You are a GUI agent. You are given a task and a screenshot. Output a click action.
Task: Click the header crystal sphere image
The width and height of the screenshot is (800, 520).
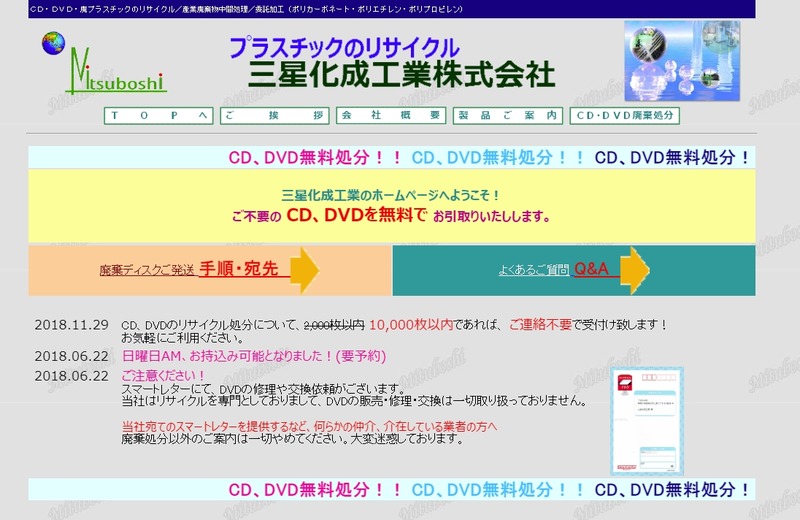point(682,61)
